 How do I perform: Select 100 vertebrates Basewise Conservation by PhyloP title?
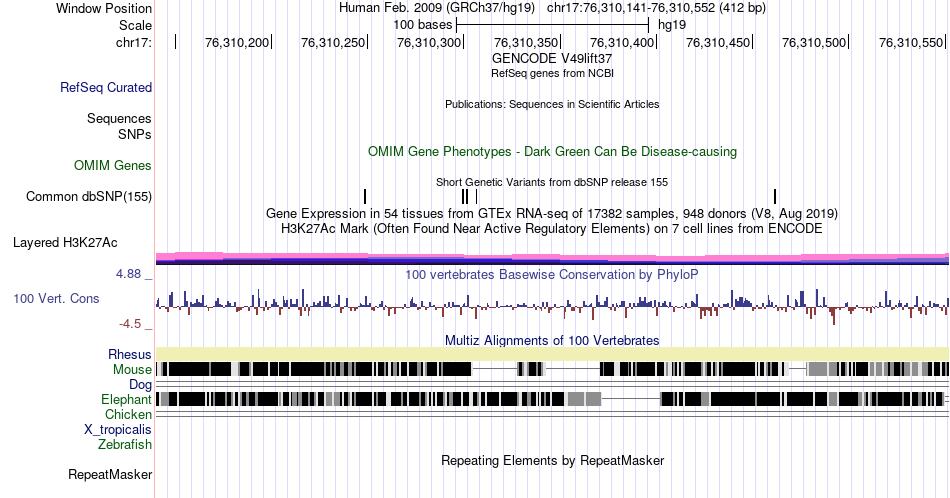tap(552, 274)
